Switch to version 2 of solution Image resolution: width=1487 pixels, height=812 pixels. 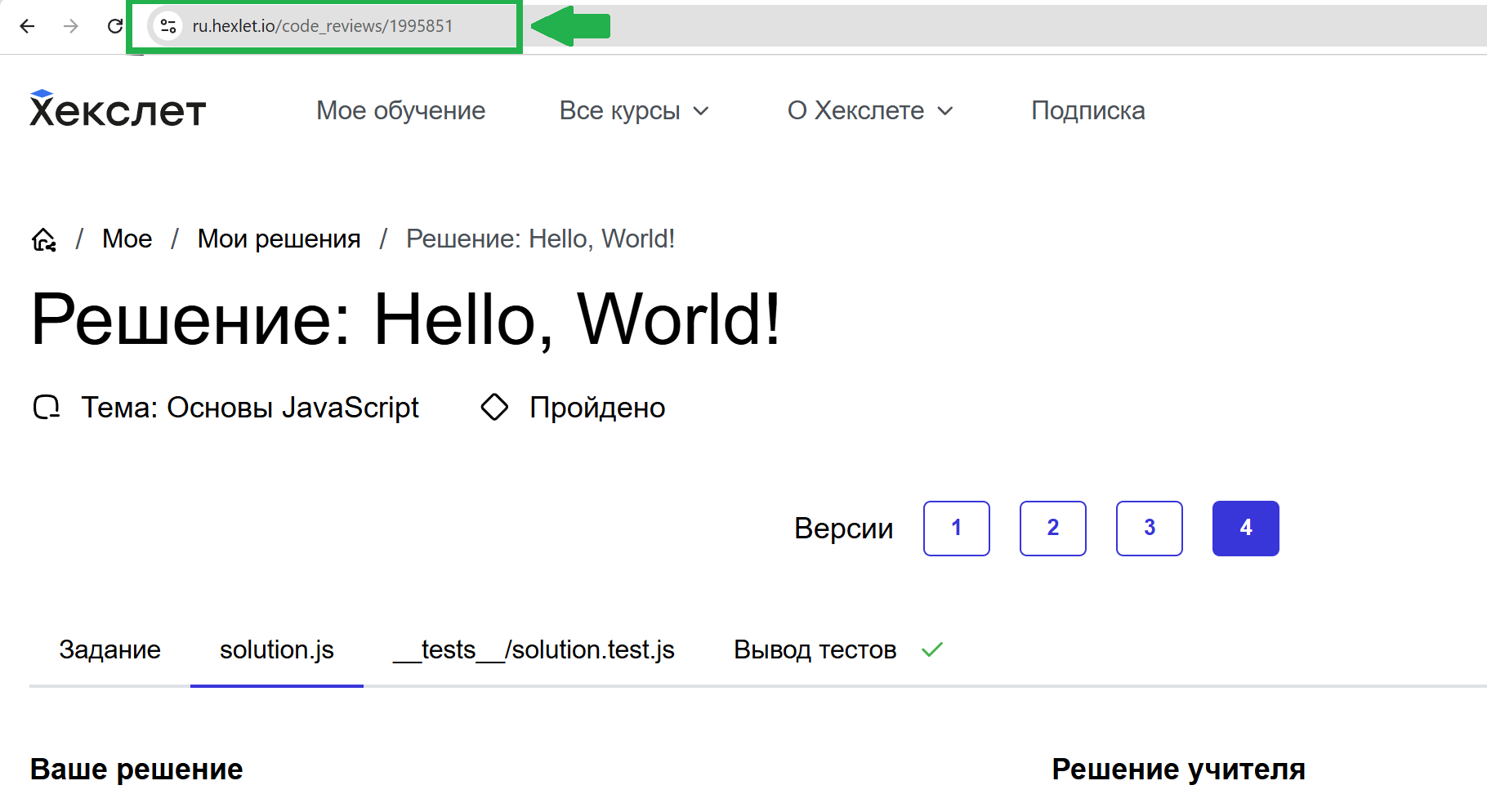(x=1052, y=529)
